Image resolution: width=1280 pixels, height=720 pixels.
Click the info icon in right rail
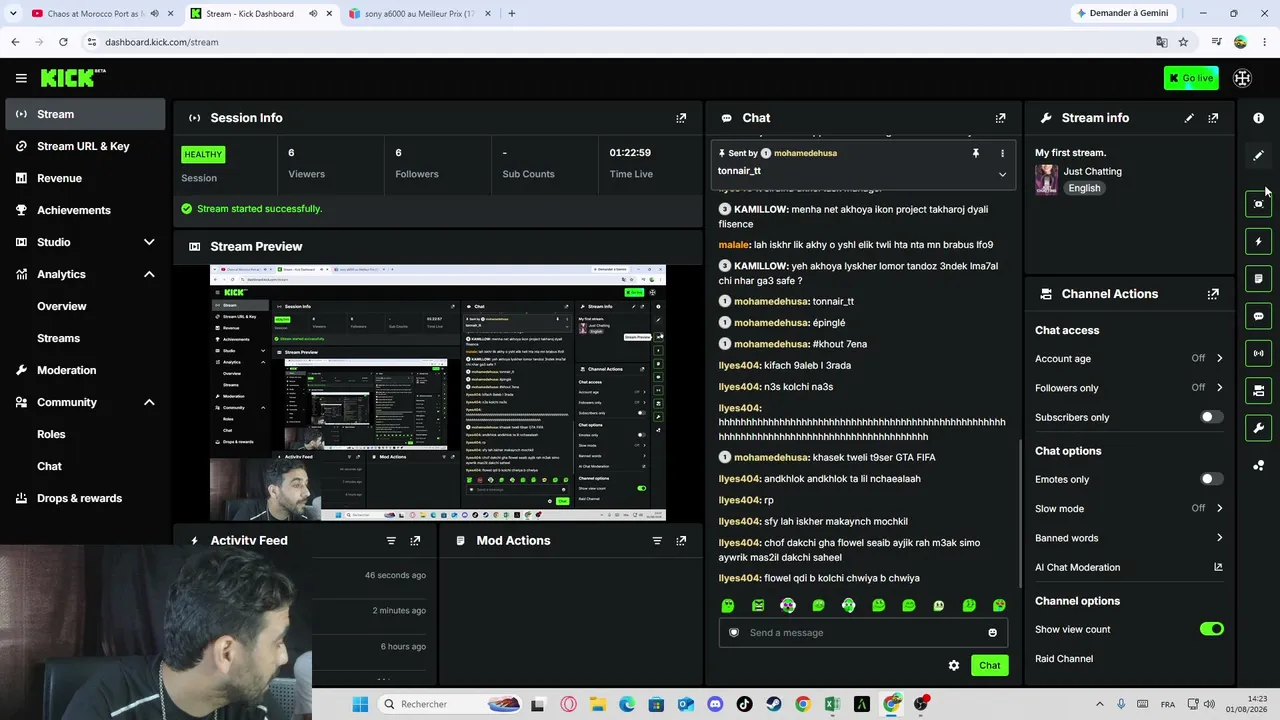pos(1258,118)
